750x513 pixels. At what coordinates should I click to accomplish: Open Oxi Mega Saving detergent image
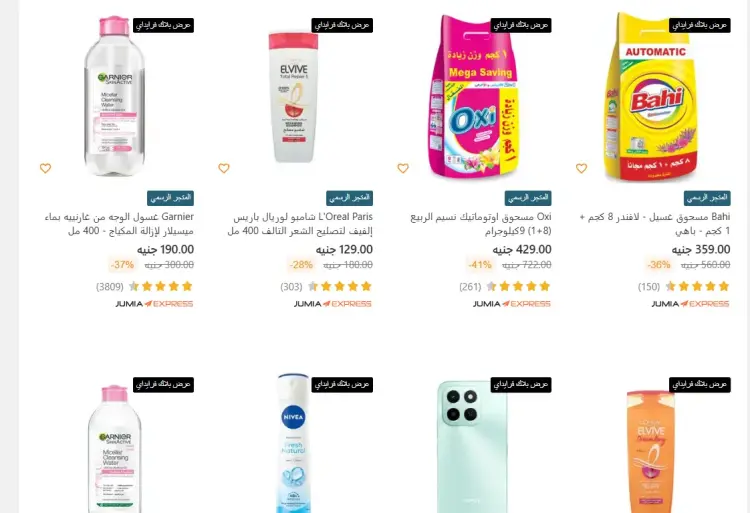[474, 96]
